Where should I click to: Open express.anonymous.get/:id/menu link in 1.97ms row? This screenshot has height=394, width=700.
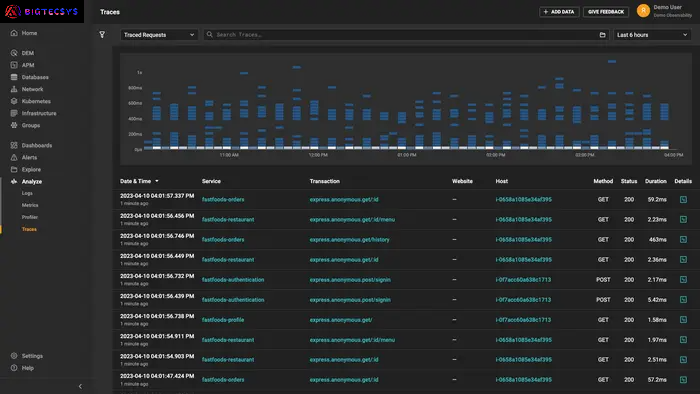352,340
